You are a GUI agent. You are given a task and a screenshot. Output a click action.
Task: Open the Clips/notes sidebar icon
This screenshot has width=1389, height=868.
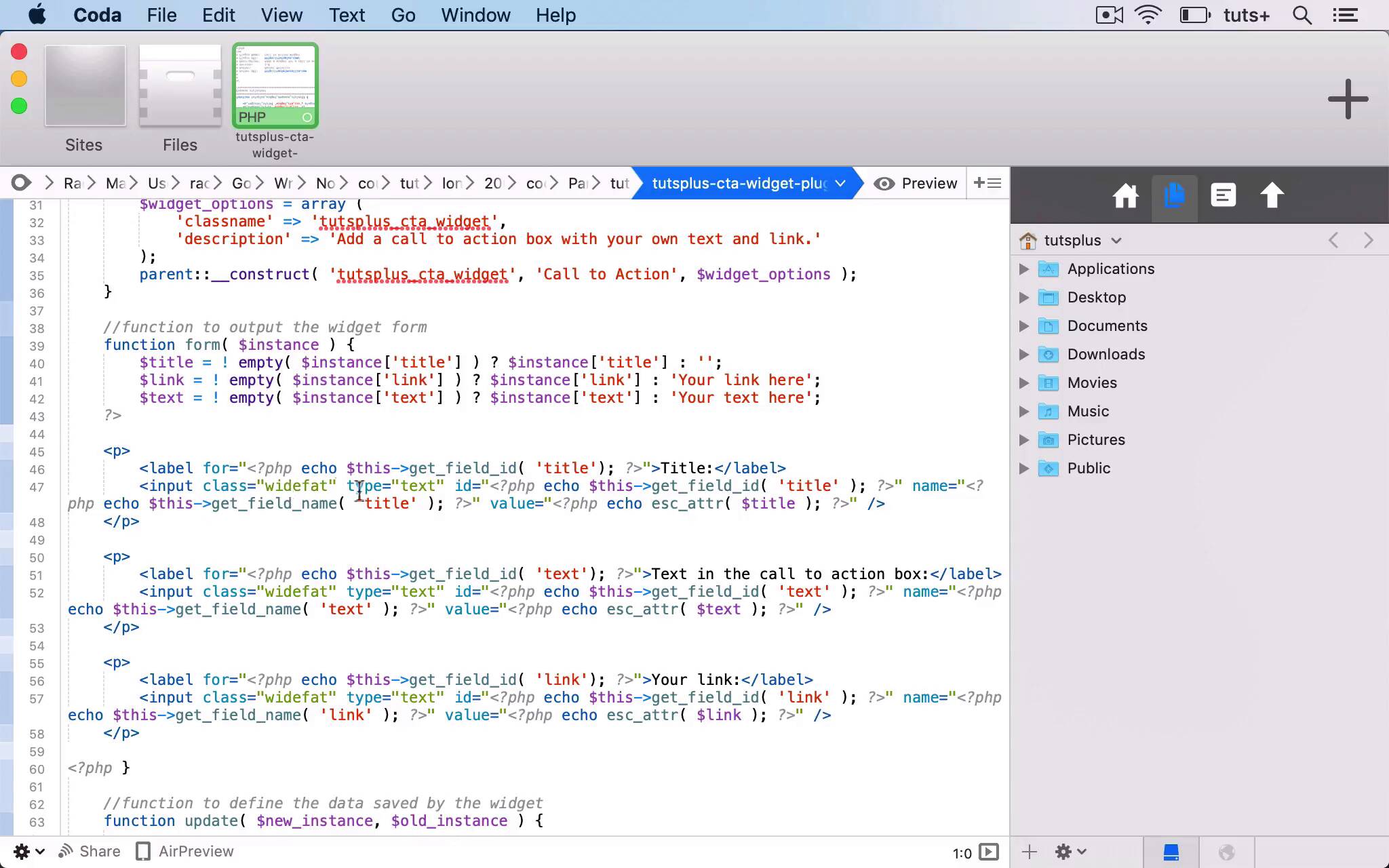1223,197
